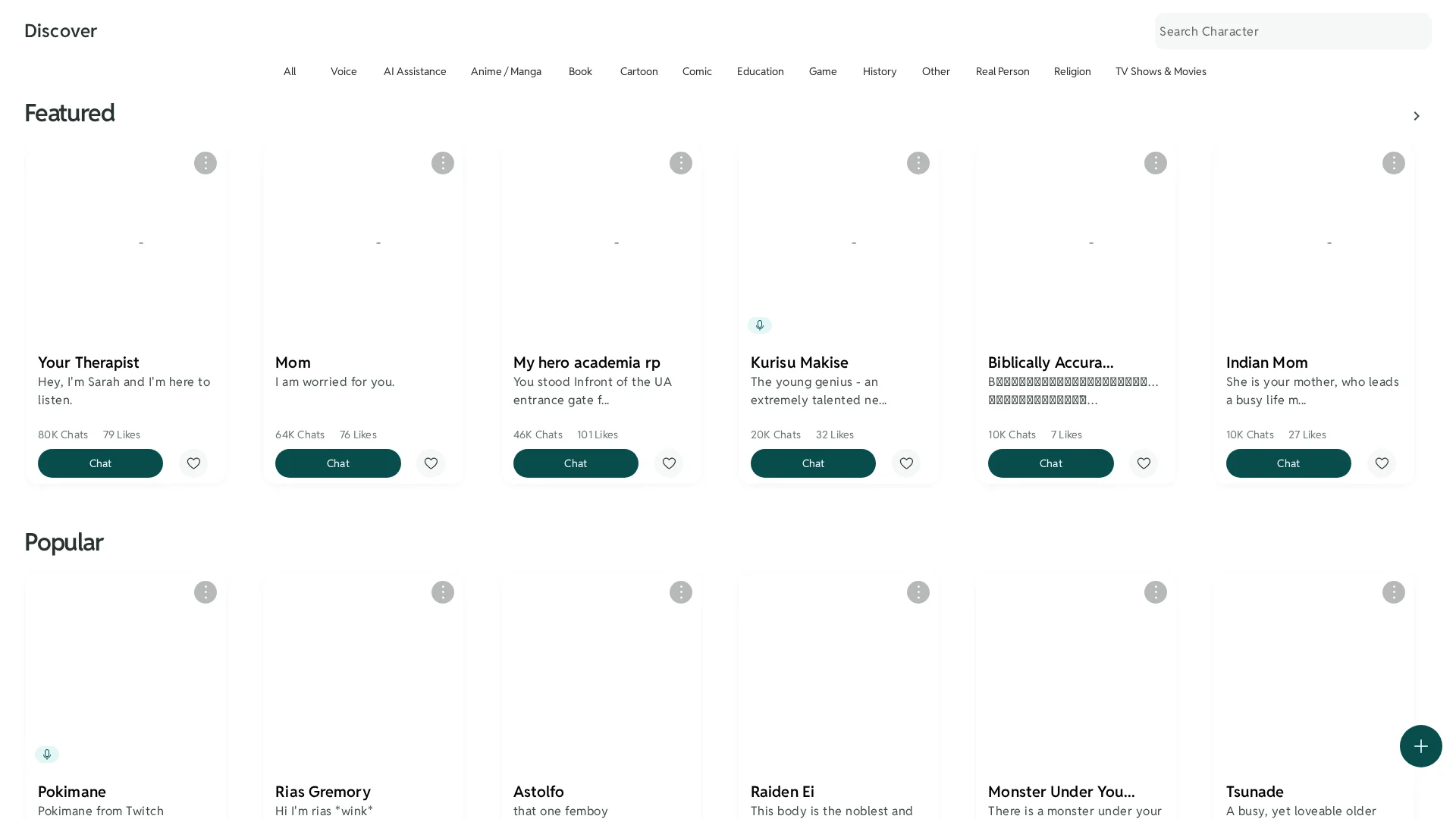
Task: Click the voice microphone badge on Kurisu Makise
Action: 759,325
